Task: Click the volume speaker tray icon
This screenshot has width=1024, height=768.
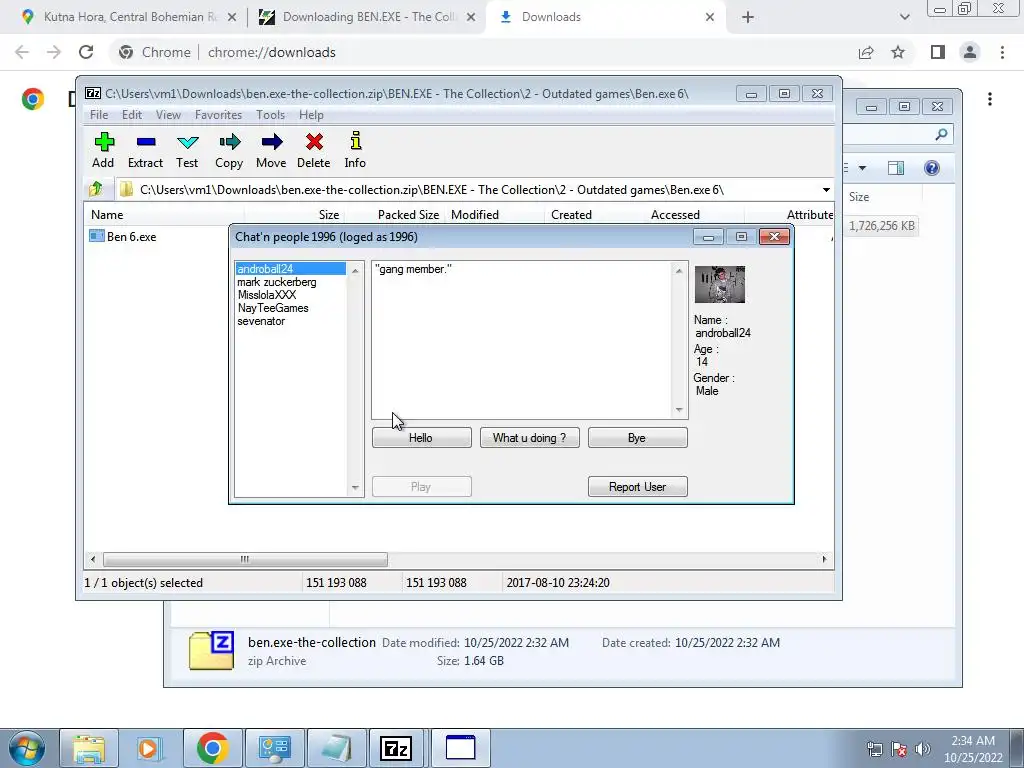Action: [922, 749]
